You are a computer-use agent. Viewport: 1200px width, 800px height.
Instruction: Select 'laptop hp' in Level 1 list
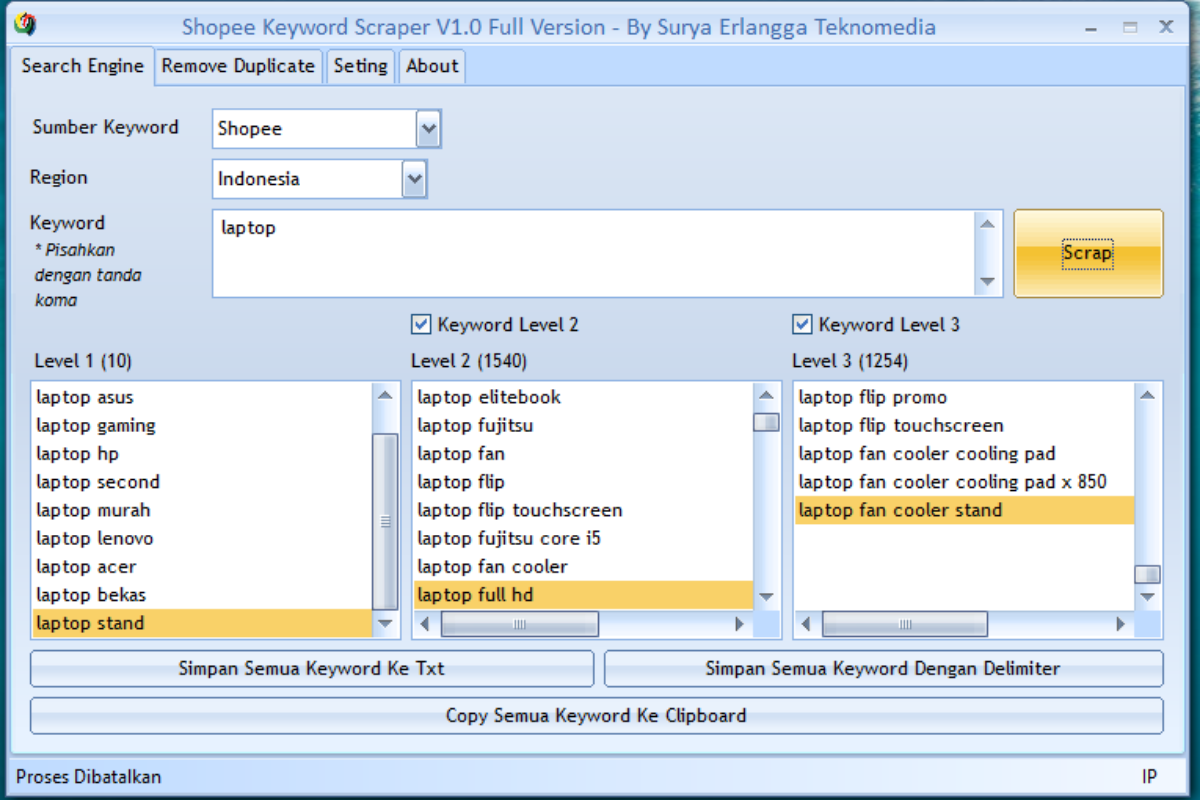click(x=202, y=453)
